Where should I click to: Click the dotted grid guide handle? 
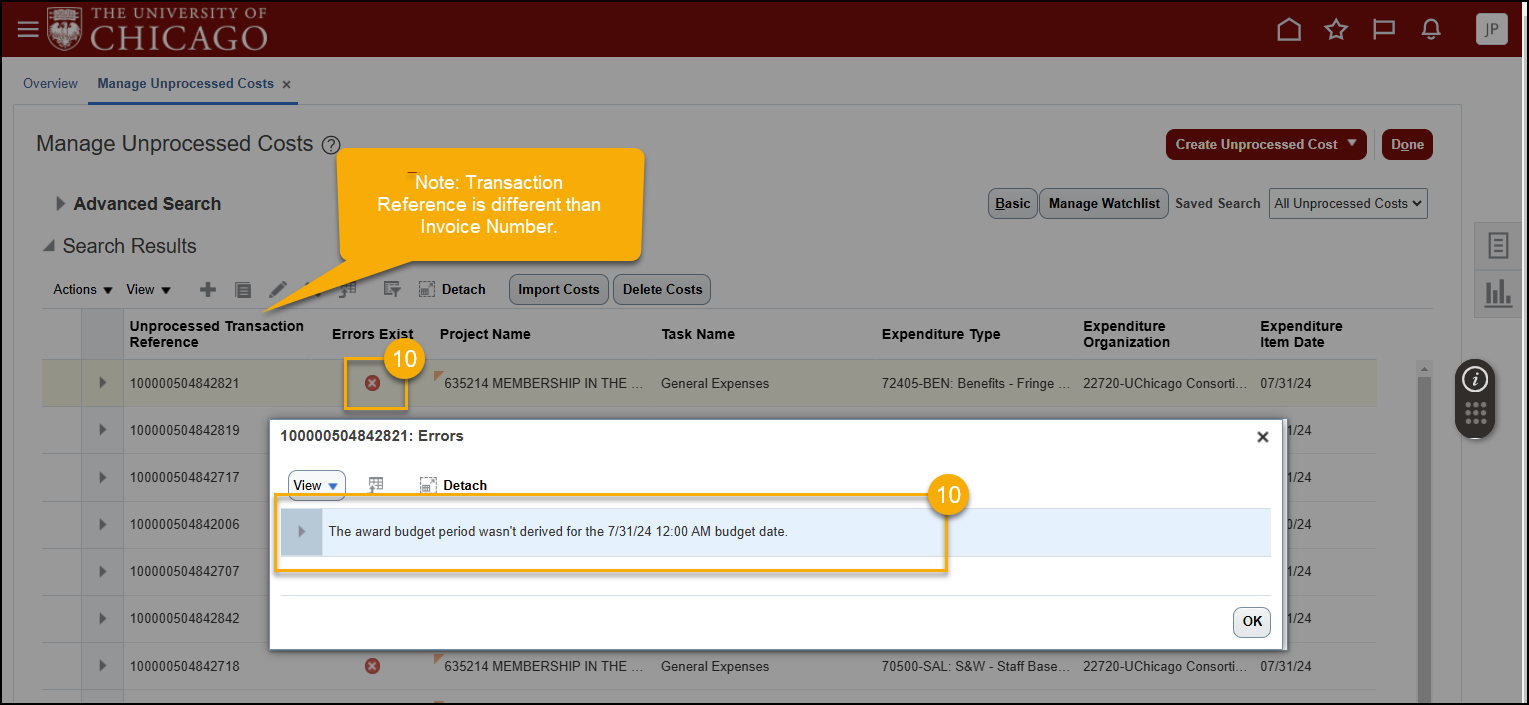[x=1477, y=414]
